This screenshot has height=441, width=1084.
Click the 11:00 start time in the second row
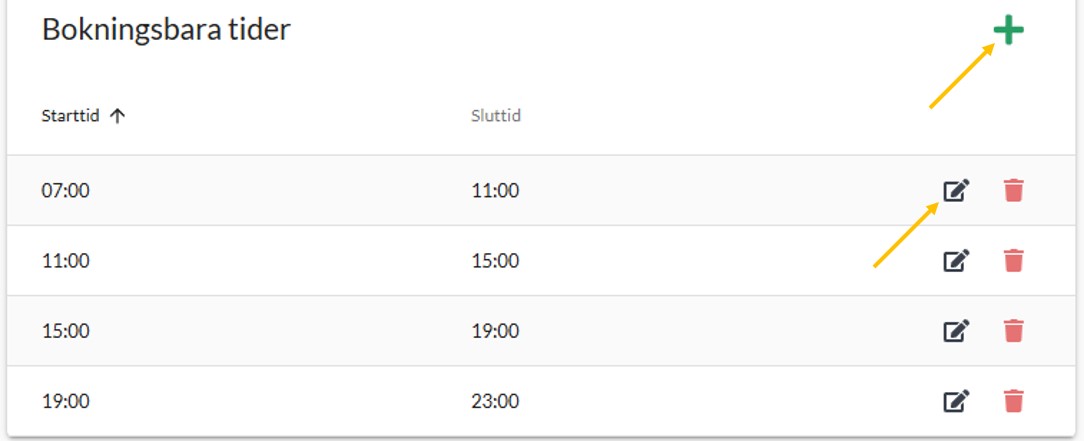tap(66, 261)
